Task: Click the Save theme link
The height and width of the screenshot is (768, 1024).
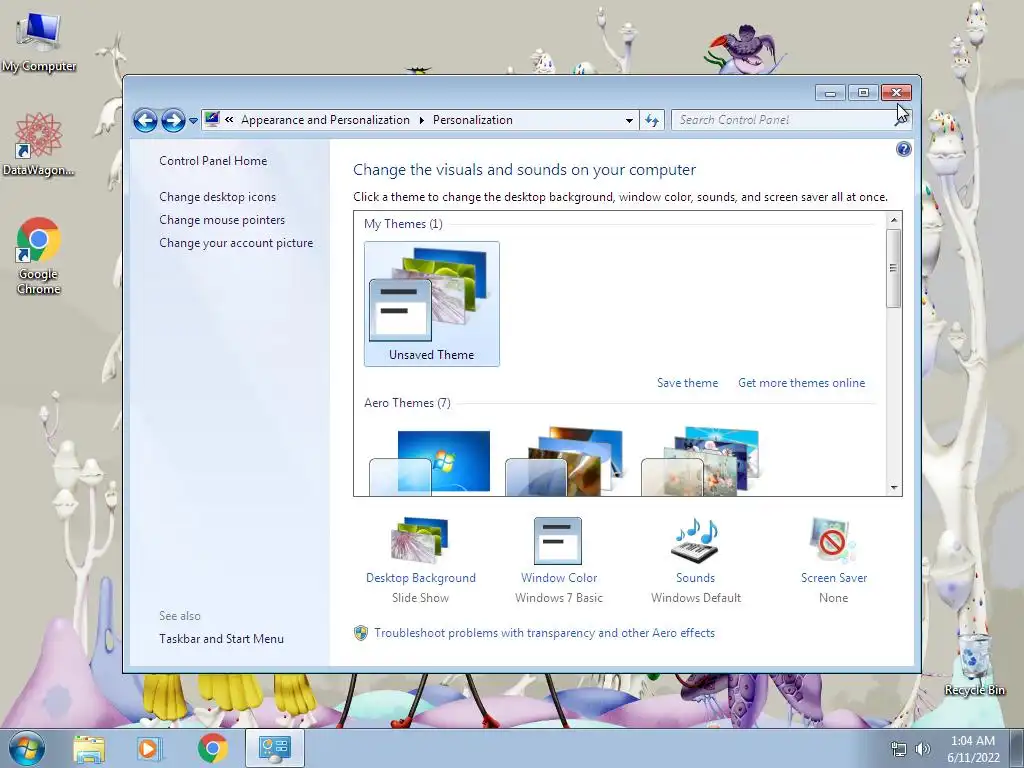Action: [x=687, y=383]
